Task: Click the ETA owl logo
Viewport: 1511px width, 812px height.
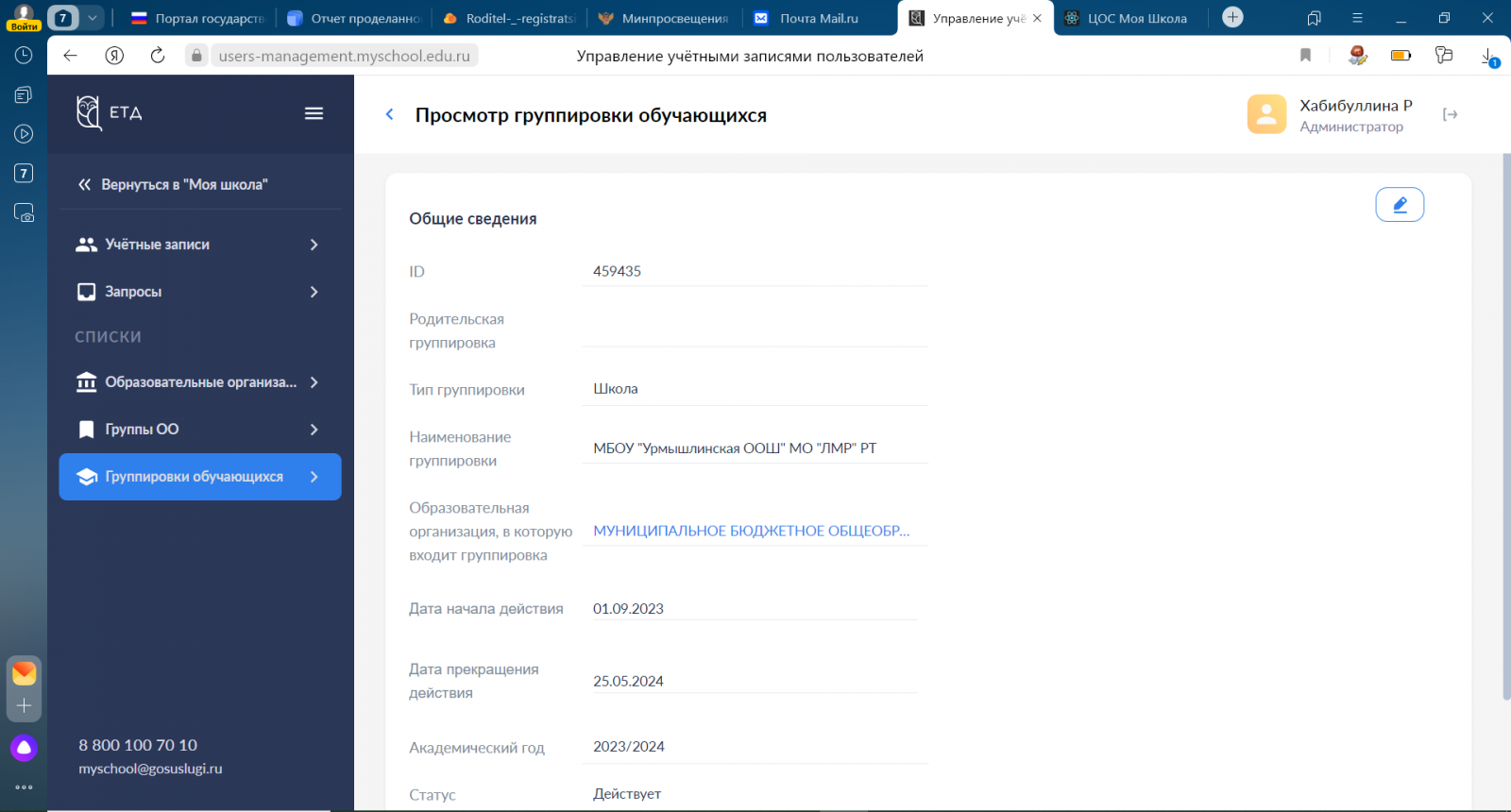Action: tap(89, 113)
